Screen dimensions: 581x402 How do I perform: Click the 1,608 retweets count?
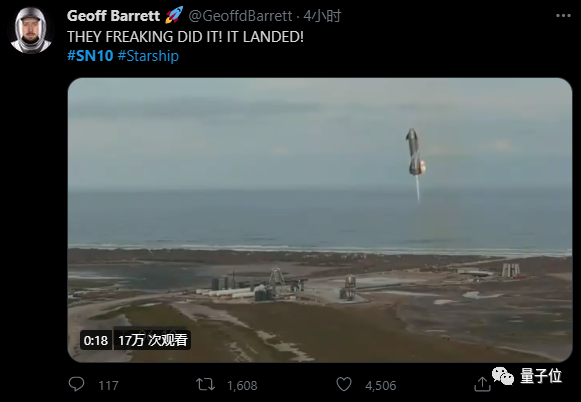pos(242,386)
